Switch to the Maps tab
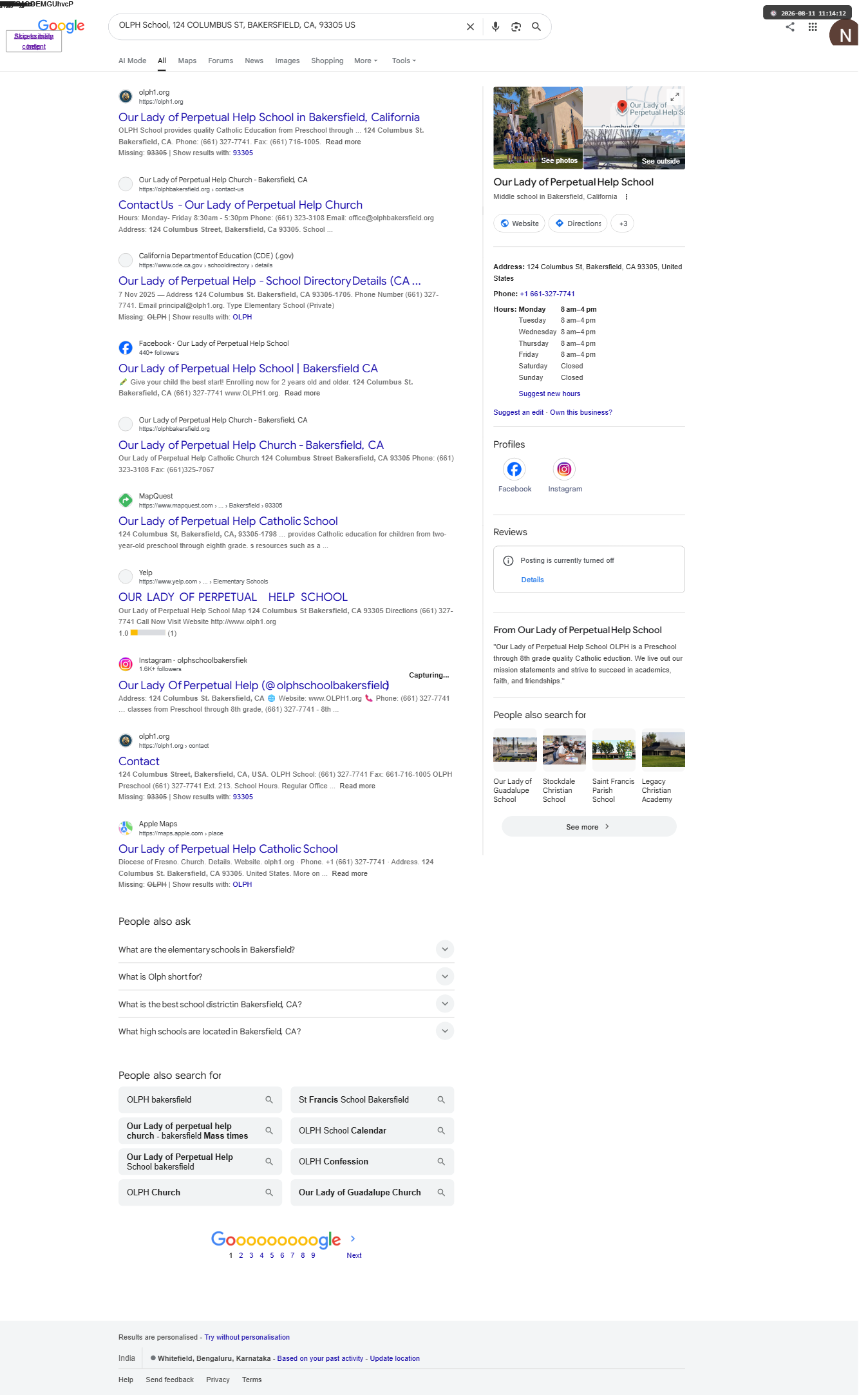Screen dimensions: 868x1395 click(187, 61)
